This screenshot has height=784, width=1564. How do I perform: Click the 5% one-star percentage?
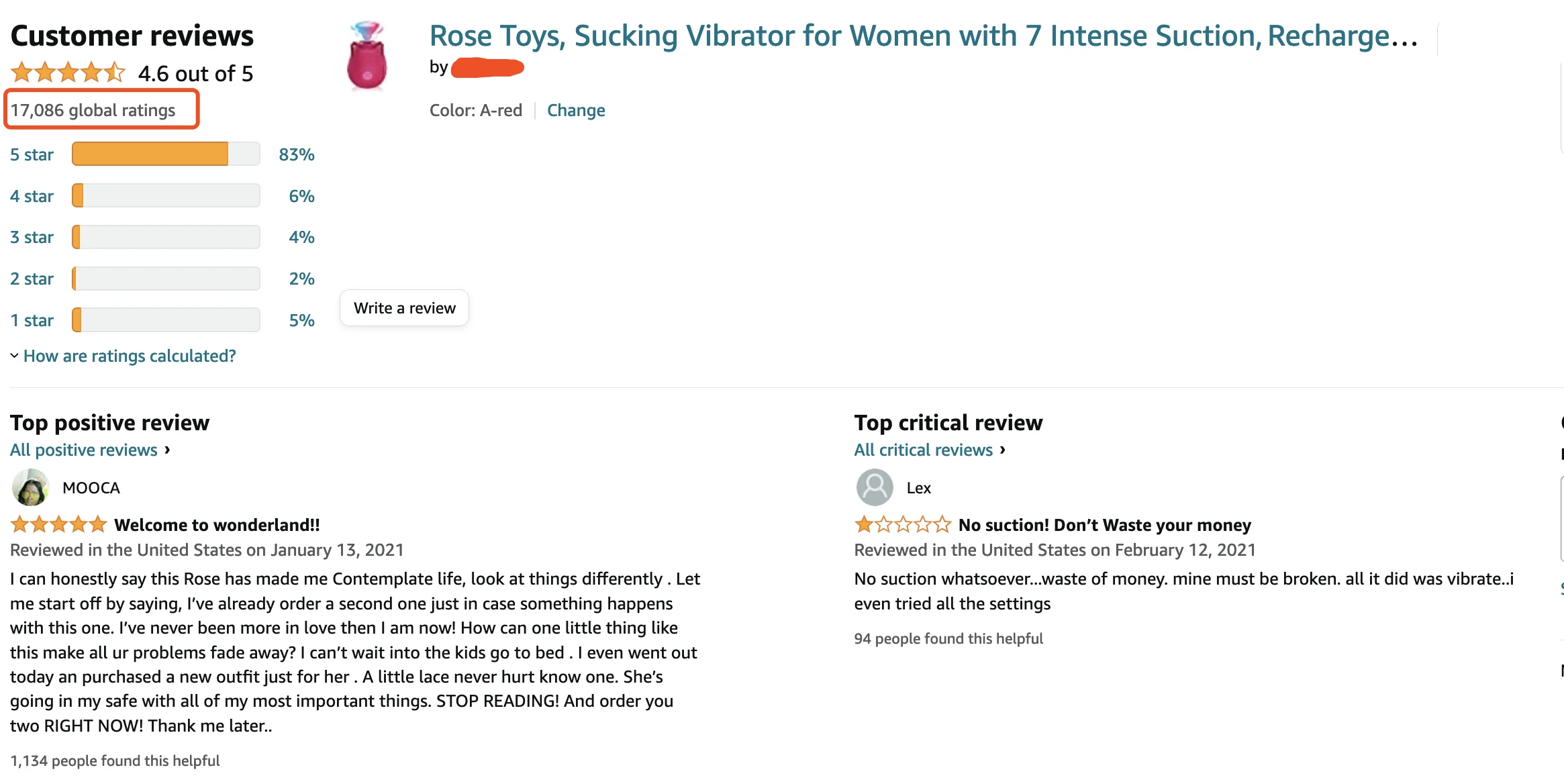pyautogui.click(x=301, y=320)
